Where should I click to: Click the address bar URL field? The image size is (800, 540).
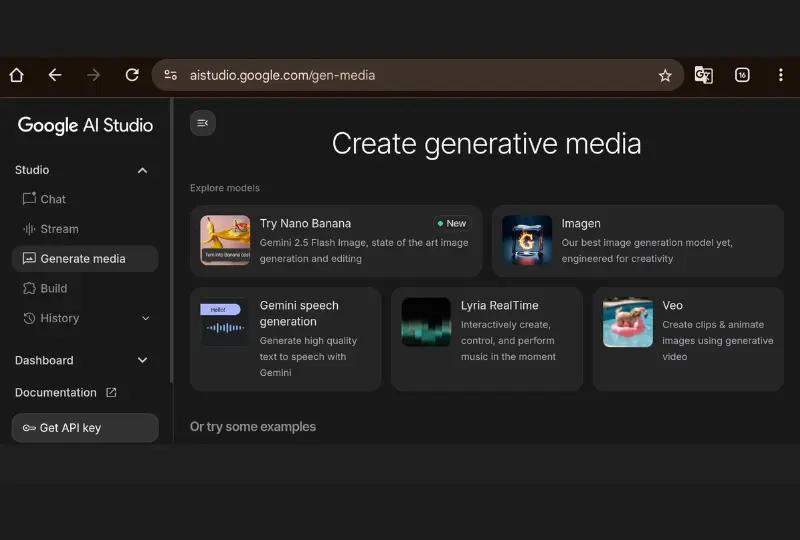(x=400, y=75)
